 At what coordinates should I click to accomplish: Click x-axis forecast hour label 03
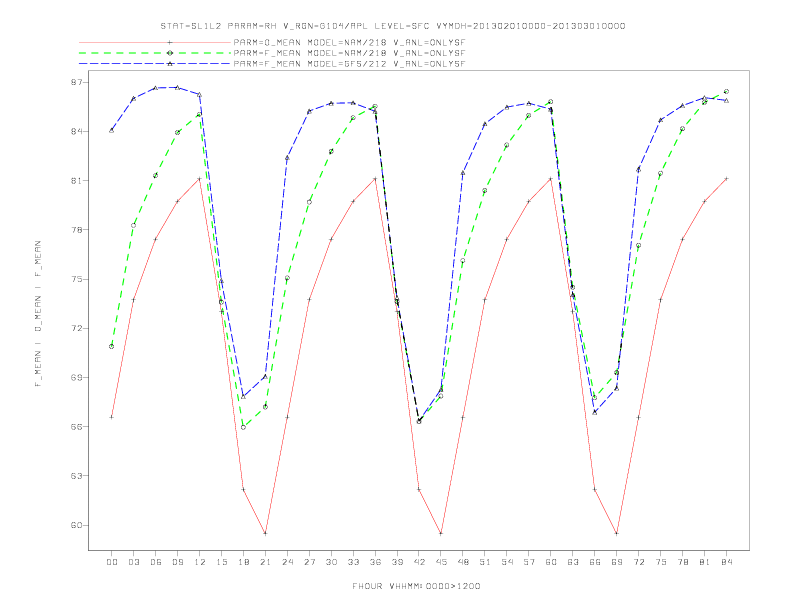(x=133, y=562)
